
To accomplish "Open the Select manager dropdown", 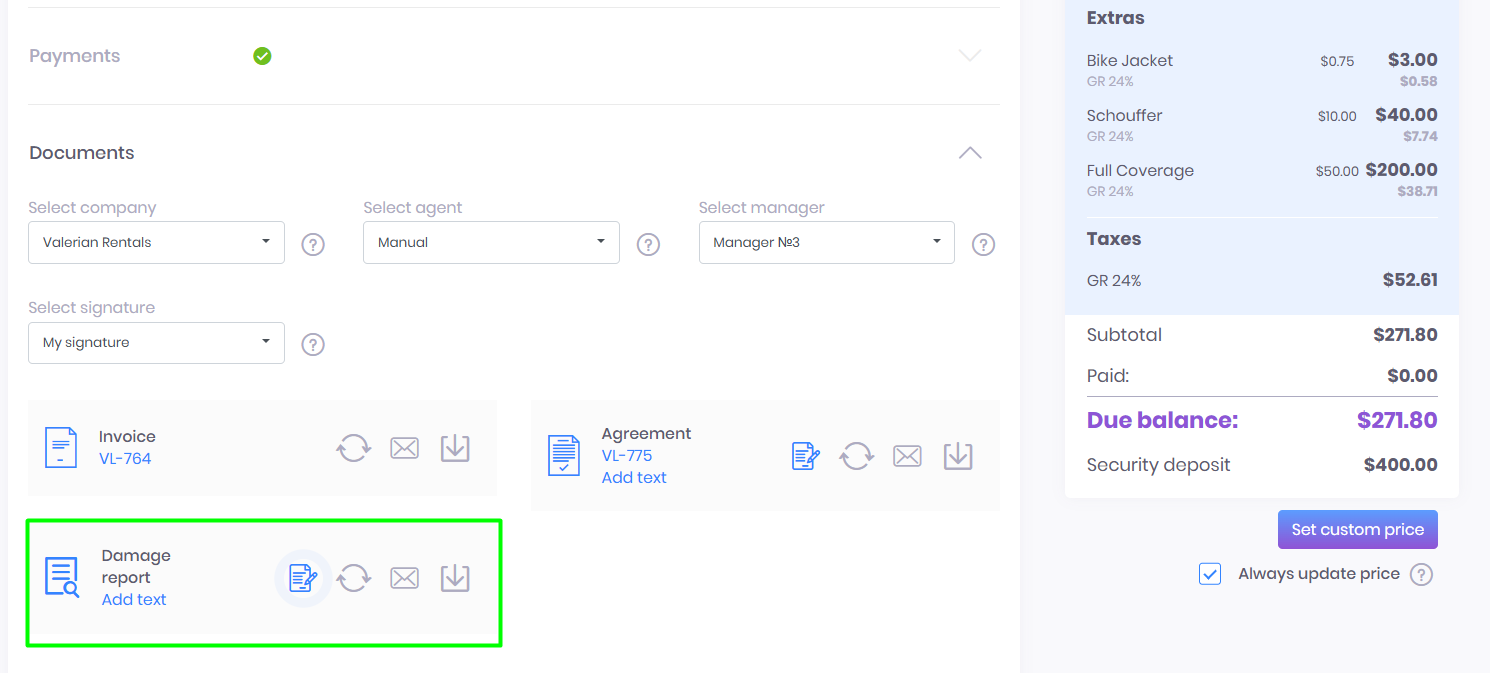I will 826,242.
